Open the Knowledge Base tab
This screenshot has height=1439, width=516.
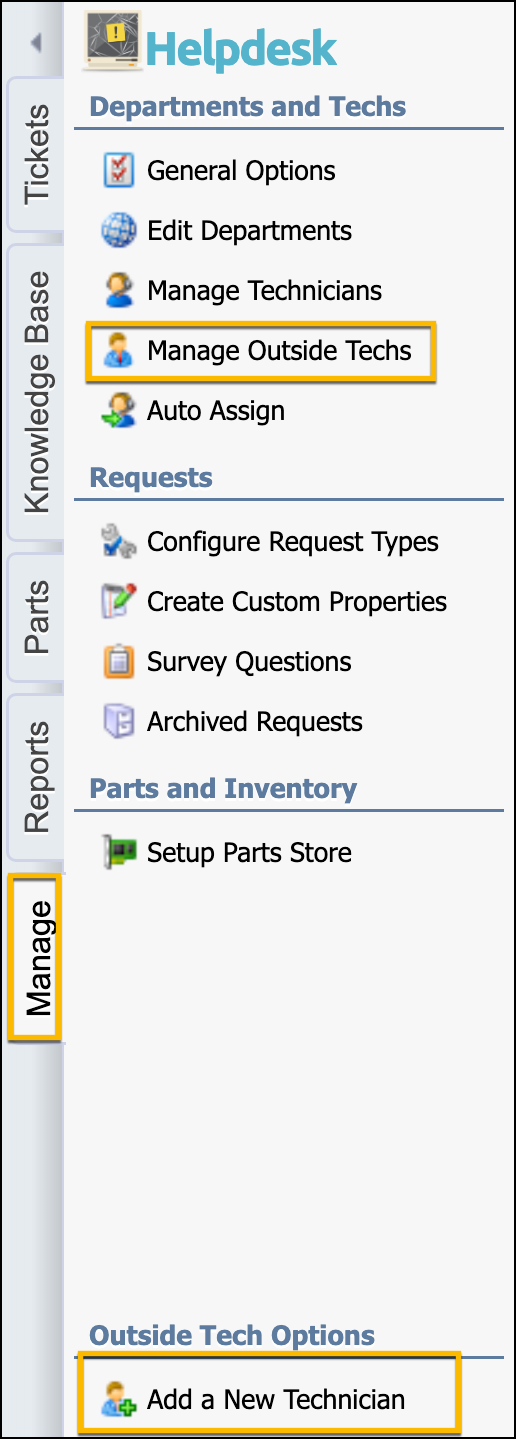click(36, 390)
